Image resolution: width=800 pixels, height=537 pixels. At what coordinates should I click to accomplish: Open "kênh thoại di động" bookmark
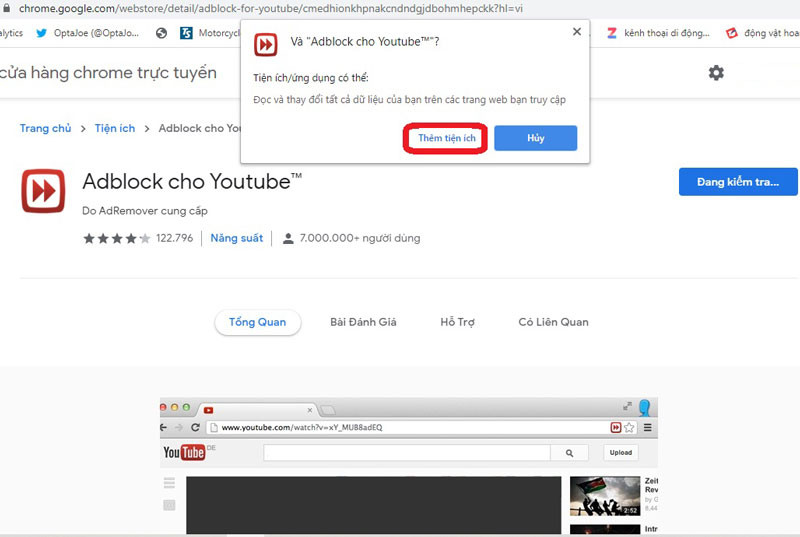[x=658, y=33]
